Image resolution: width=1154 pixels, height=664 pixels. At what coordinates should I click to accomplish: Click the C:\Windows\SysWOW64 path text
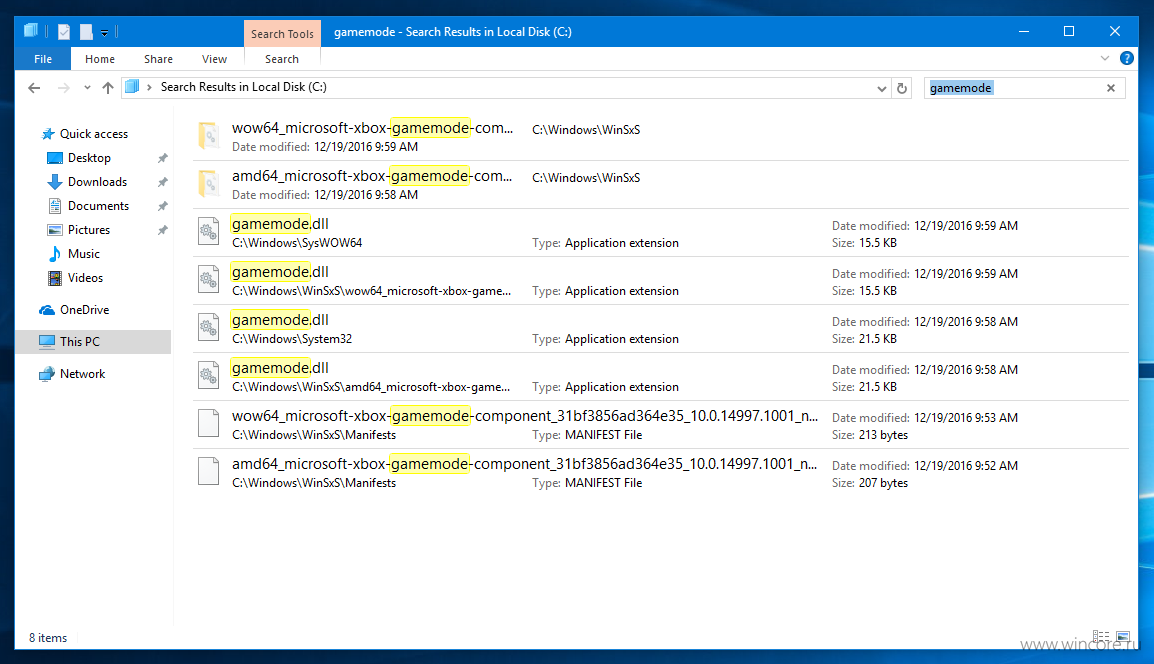[x=297, y=243]
